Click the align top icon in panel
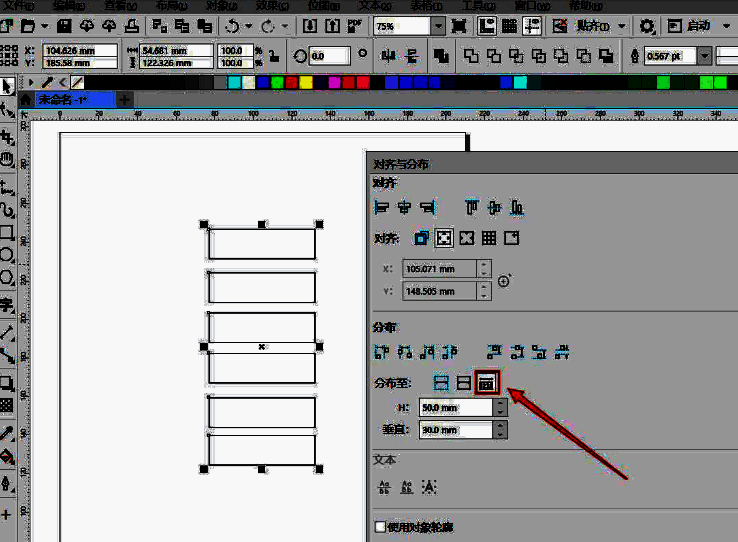The image size is (738, 542). pyautogui.click(x=470, y=208)
